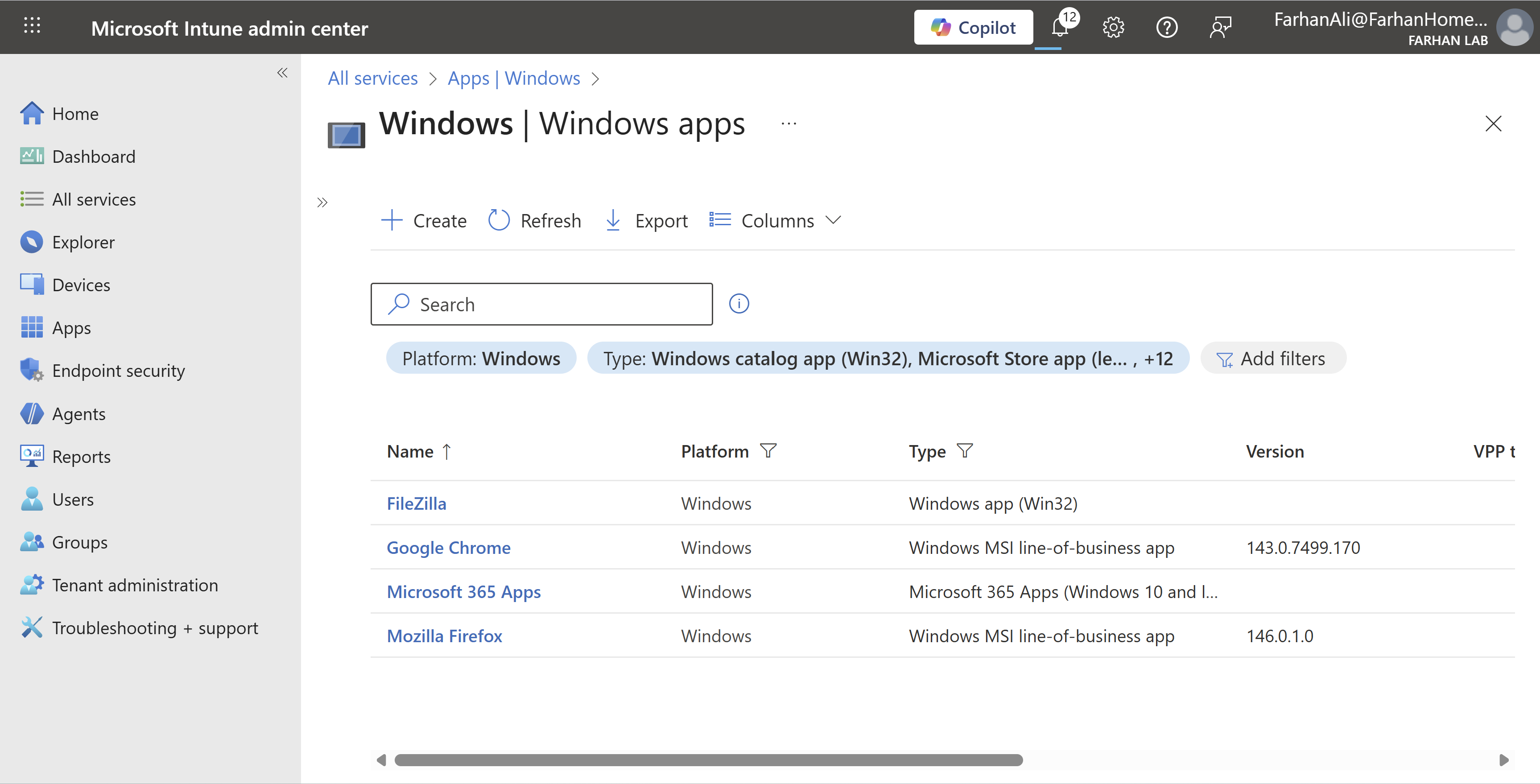Click the search info icon
Image resolution: width=1540 pixels, height=784 pixels.
click(739, 304)
